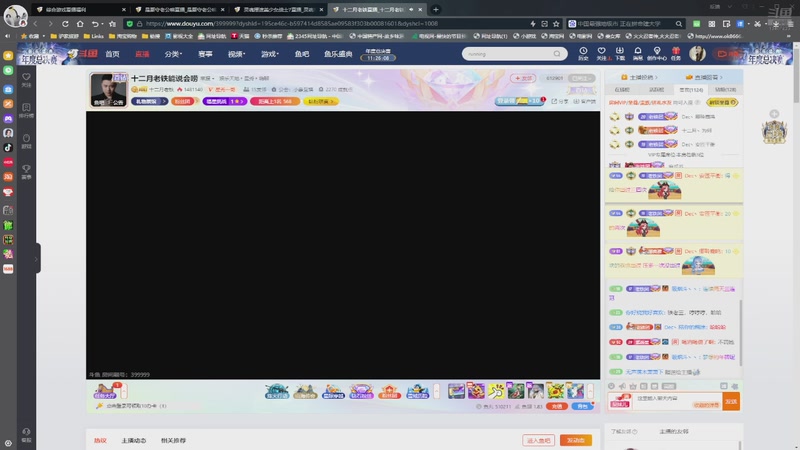
Task: Open the 赛事 menu item
Action: [205, 54]
